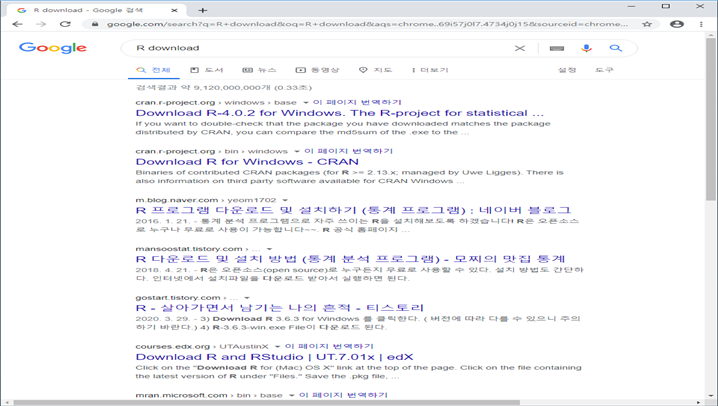Translate the 'Download R for Windows' result
This screenshot has height=406, width=718.
(348, 151)
